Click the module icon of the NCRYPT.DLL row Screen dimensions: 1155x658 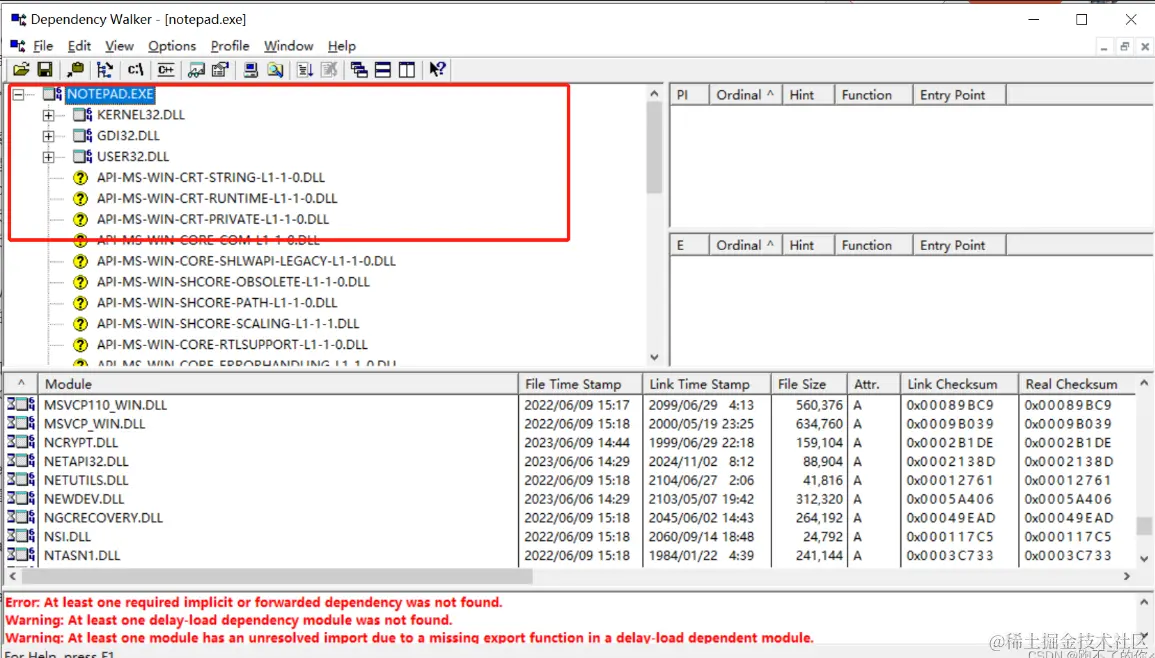pyautogui.click(x=21, y=443)
